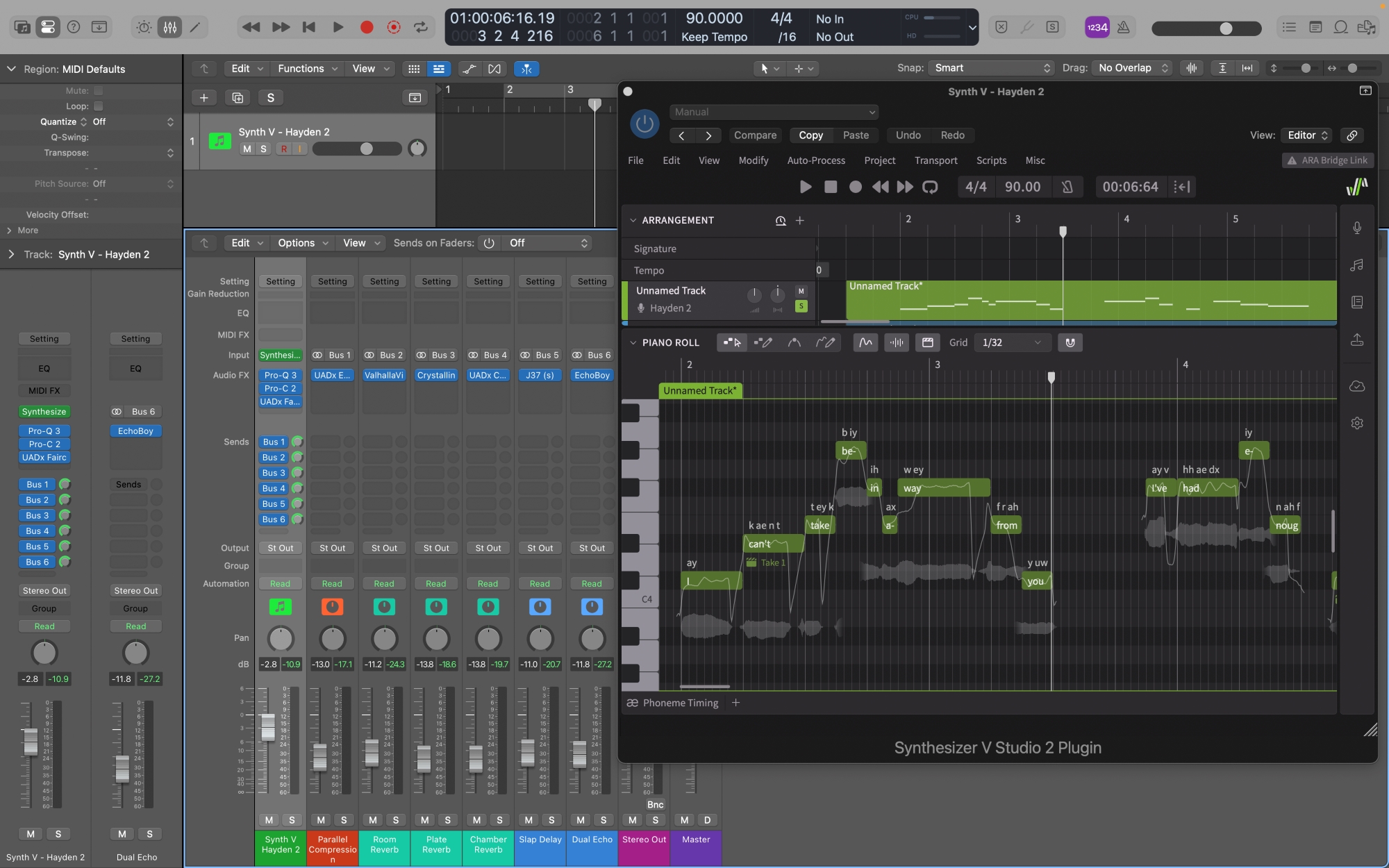The image size is (1389, 868).
Task: Click the record button in Logic transport
Action: pos(367,27)
